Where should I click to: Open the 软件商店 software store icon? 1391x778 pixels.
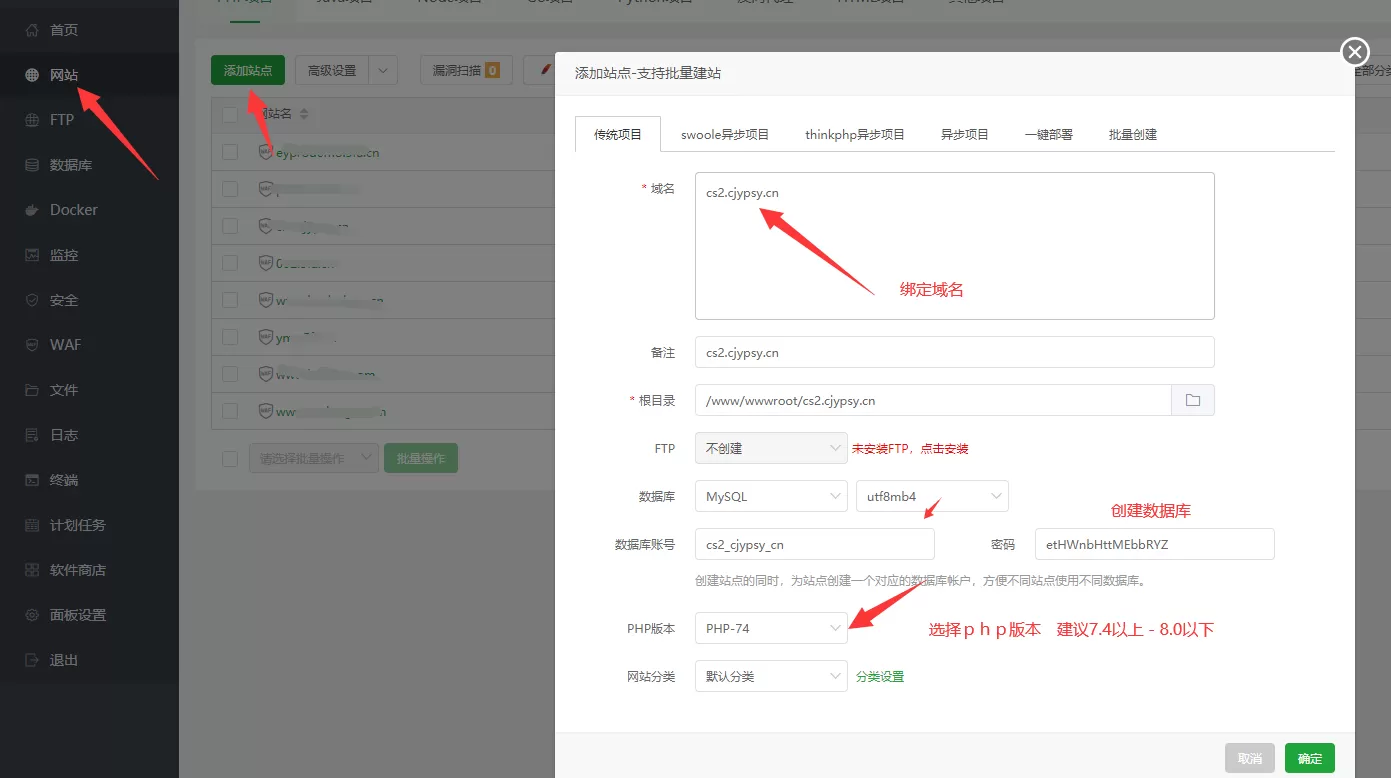[x=32, y=570]
